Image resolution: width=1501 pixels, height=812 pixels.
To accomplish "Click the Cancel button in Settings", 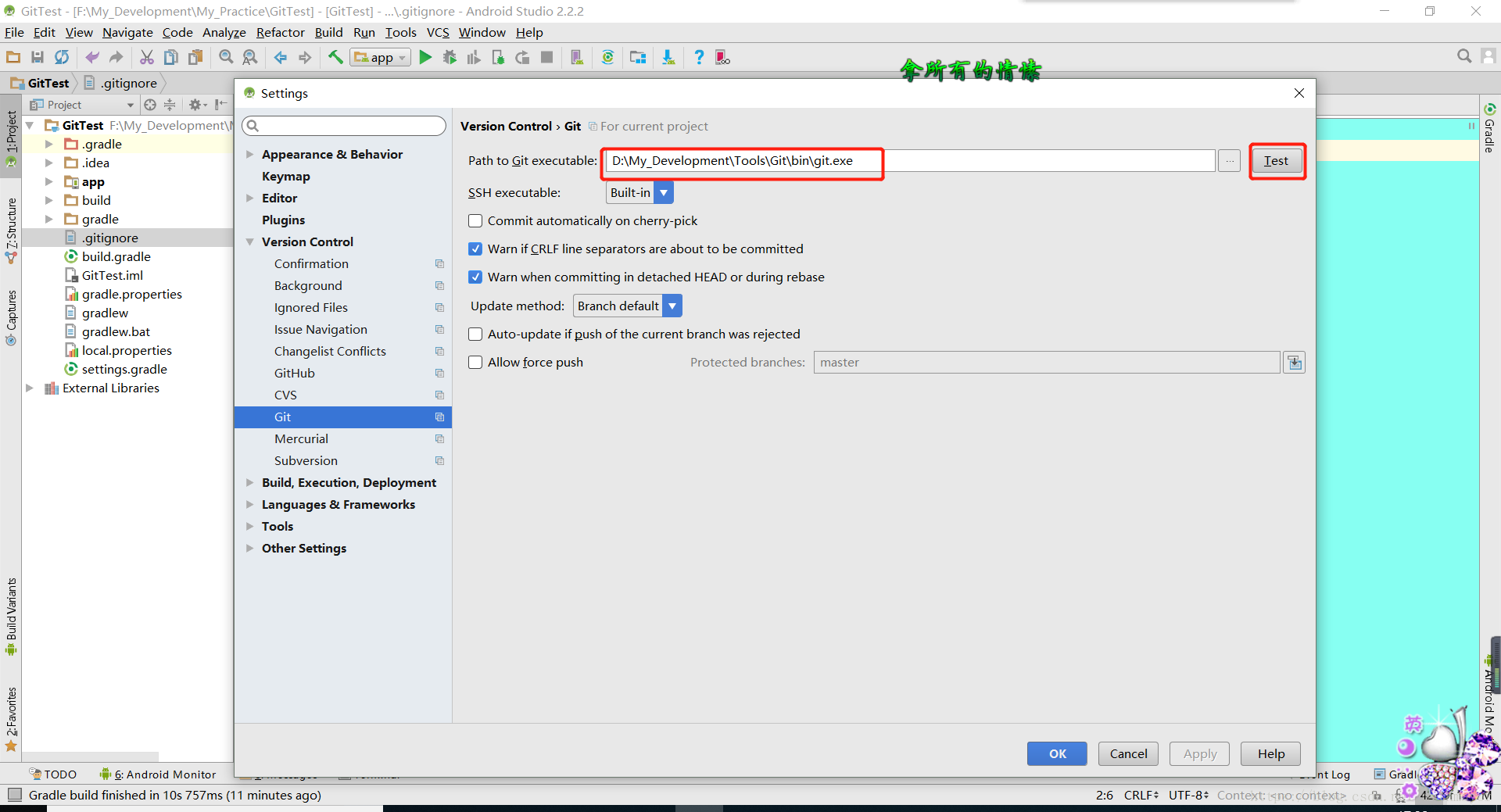I will (1128, 754).
